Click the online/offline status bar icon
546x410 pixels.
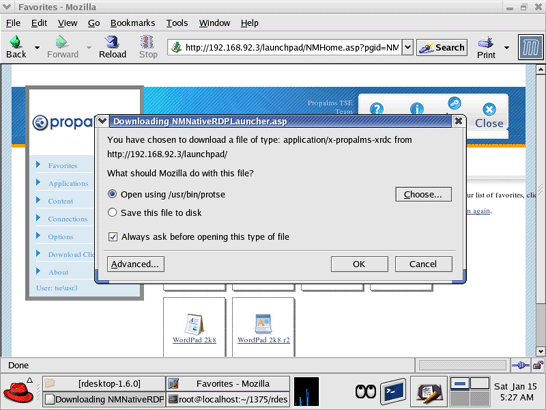pos(521,365)
